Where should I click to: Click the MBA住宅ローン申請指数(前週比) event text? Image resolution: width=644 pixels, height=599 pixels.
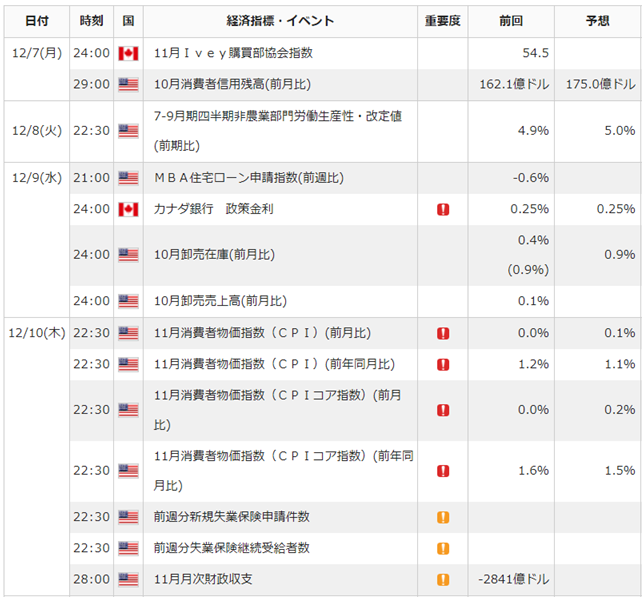tap(249, 178)
